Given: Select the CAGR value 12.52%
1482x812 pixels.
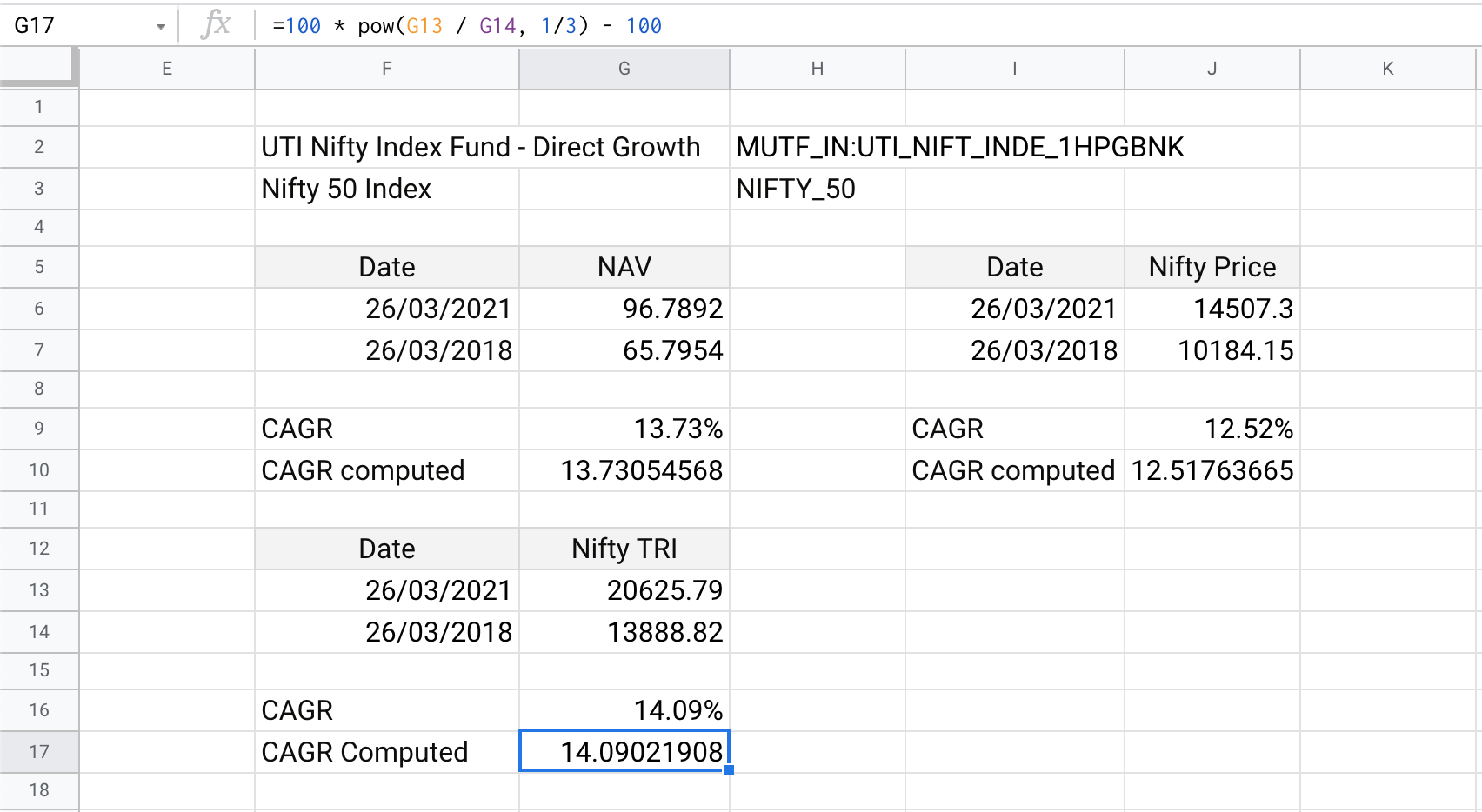Looking at the screenshot, I should 1212,429.
